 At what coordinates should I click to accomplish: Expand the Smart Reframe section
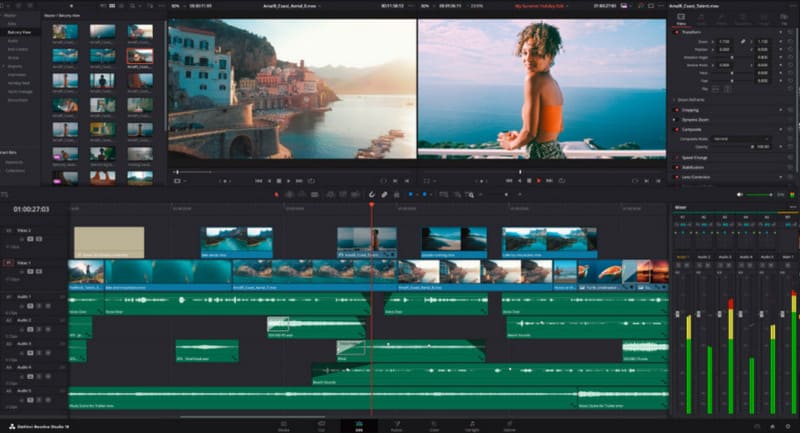click(691, 100)
